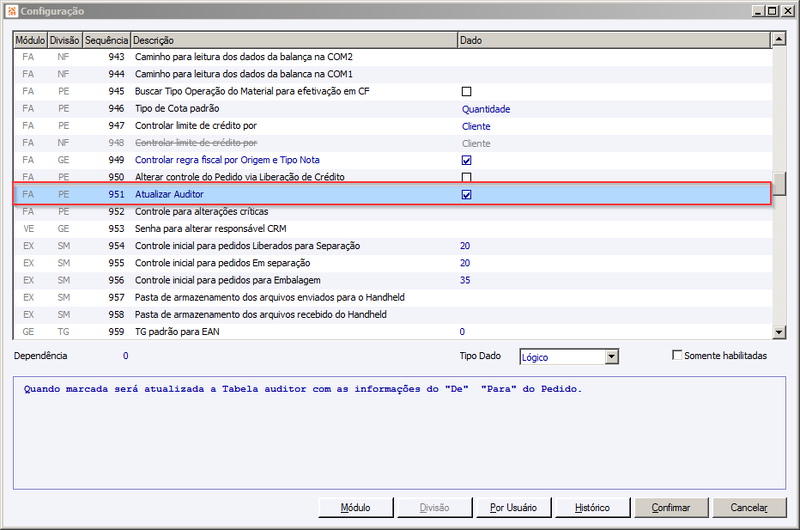
Task: Select row 943 Caminho para leitura COM2
Action: (x=392, y=57)
